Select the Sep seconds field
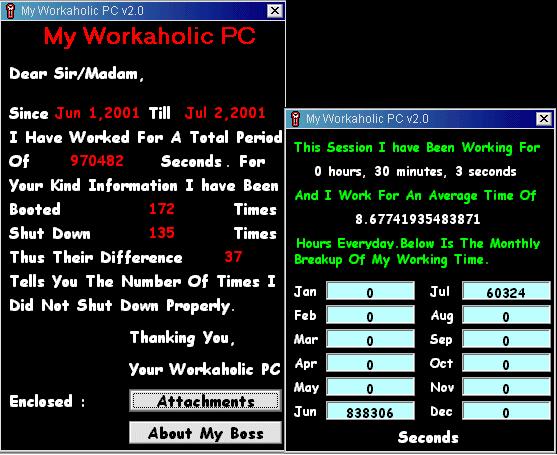Screen dimensions: 557x455 coord(506,339)
